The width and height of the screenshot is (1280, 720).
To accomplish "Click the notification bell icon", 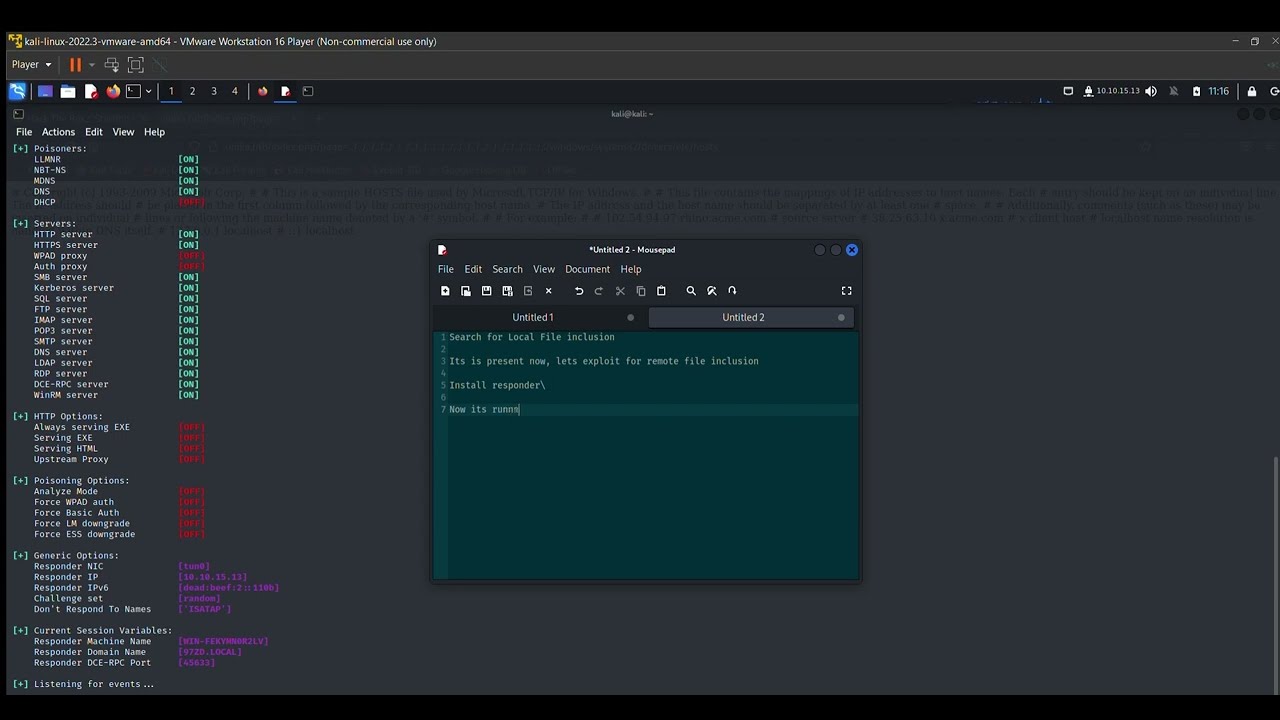I will (x=1174, y=91).
